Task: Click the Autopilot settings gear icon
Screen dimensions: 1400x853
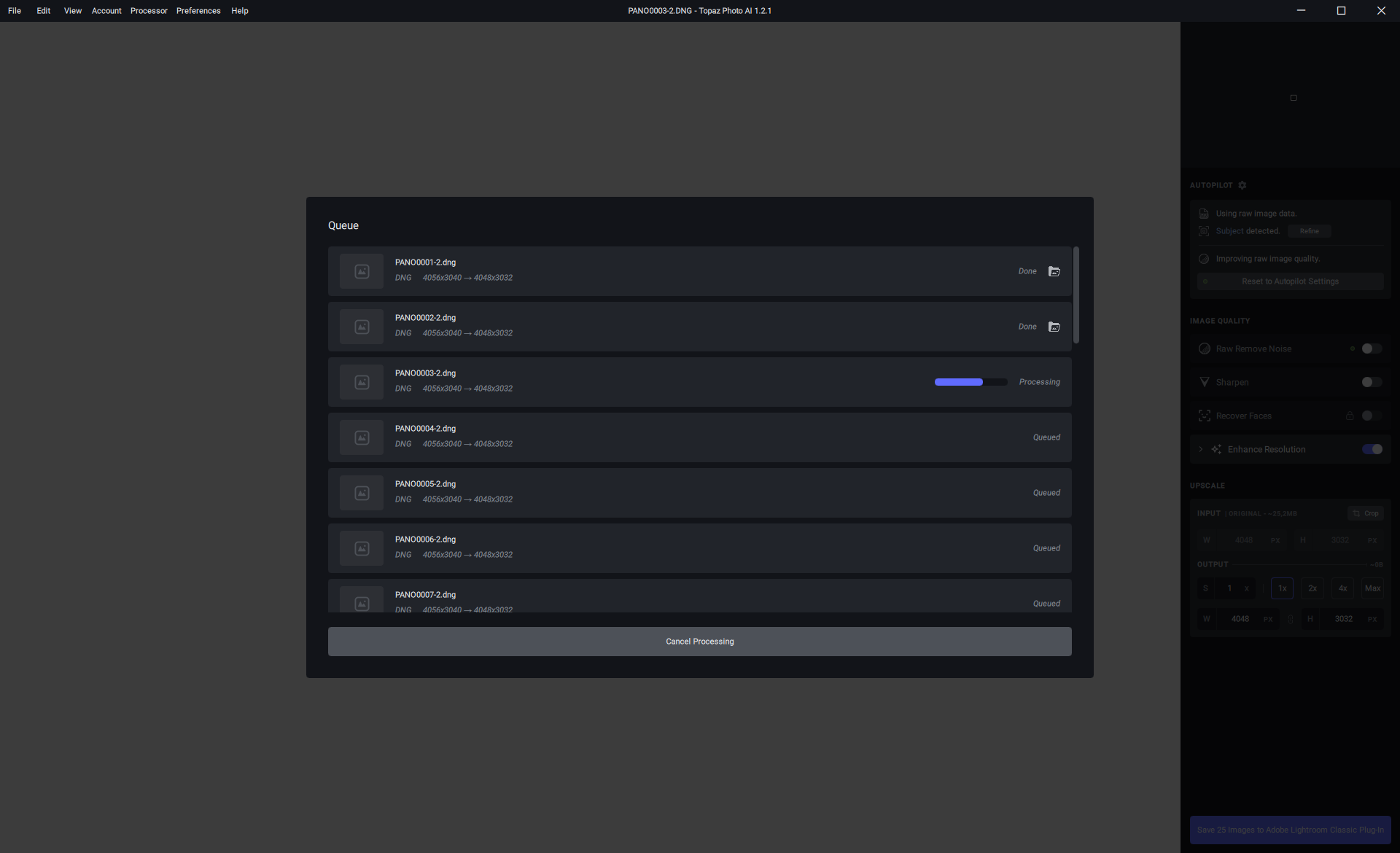Action: 1242,185
